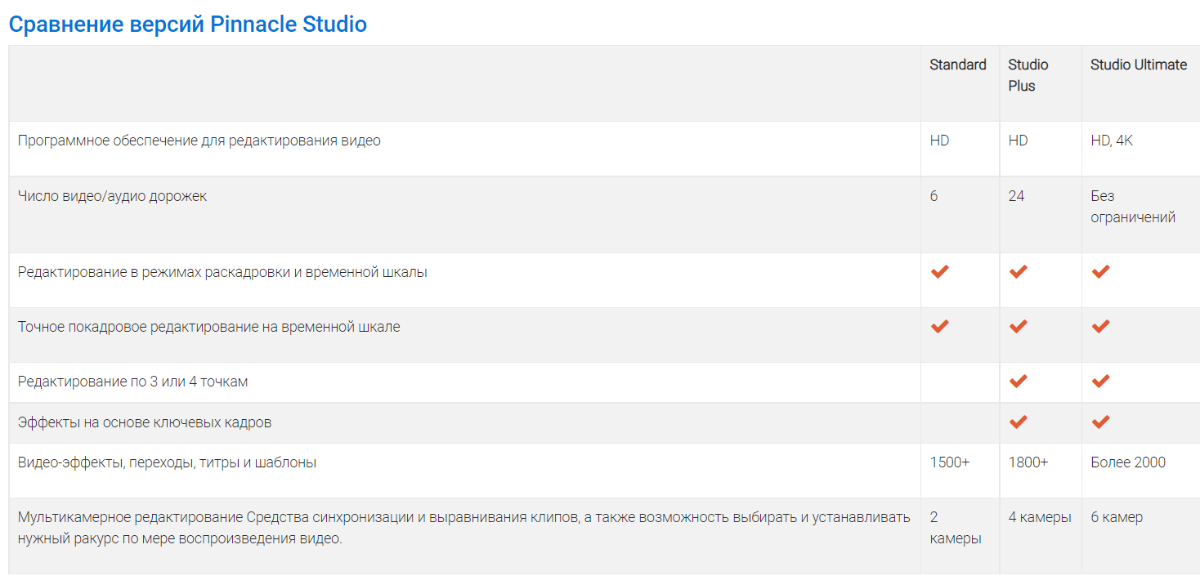
Task: Click the 'HD' value in Studio Plus column
Action: (x=1018, y=141)
